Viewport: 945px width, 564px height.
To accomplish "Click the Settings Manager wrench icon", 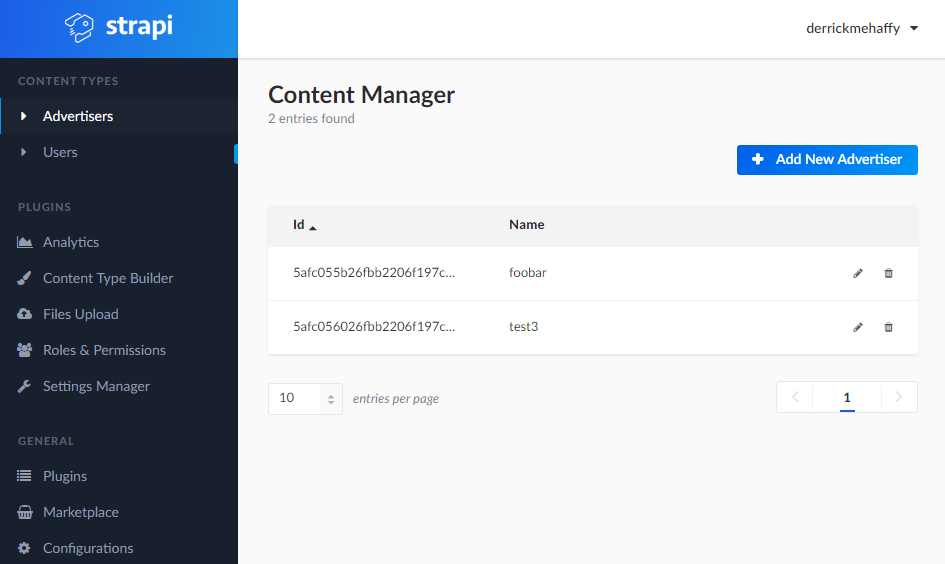I will 24,386.
